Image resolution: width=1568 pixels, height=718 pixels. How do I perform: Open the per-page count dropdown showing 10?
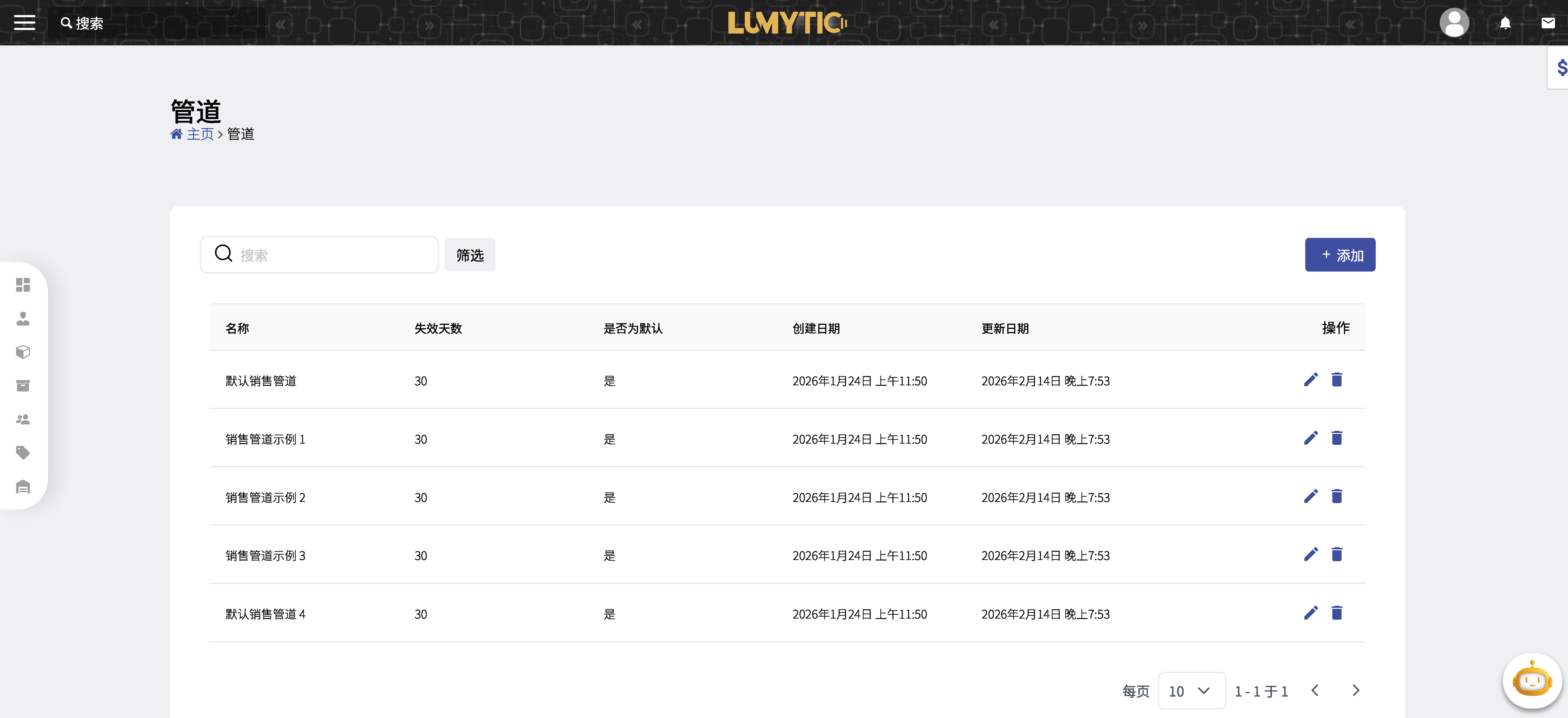(x=1191, y=691)
